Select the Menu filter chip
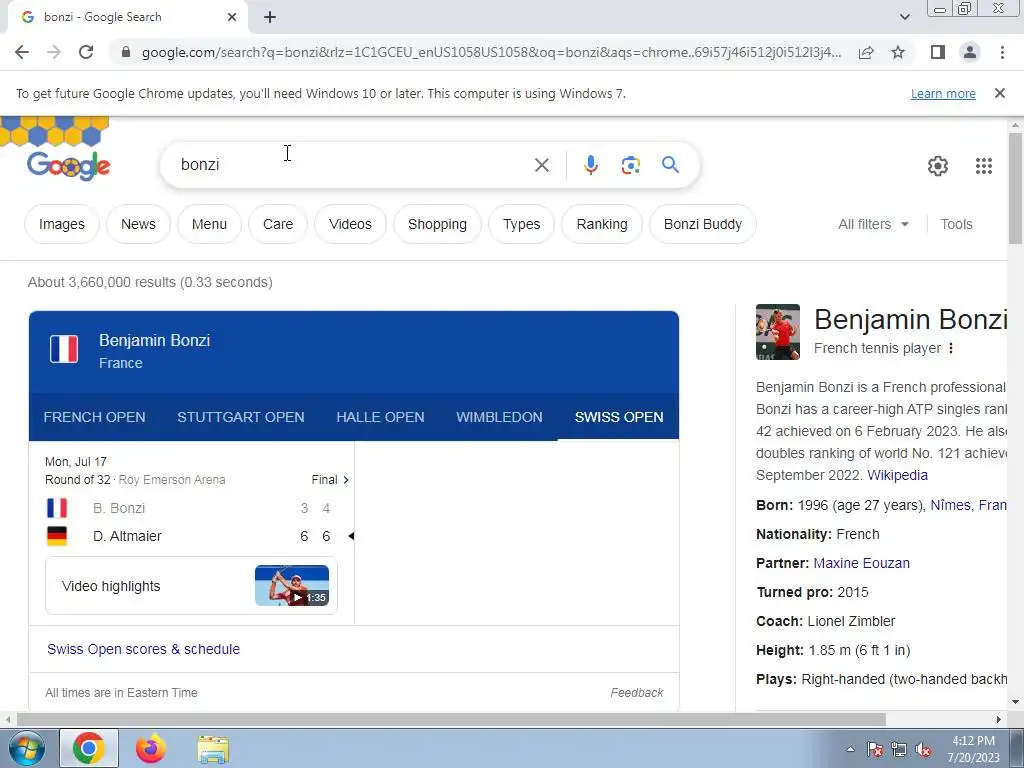Viewport: 1024px width, 768px height. pyautogui.click(x=209, y=224)
